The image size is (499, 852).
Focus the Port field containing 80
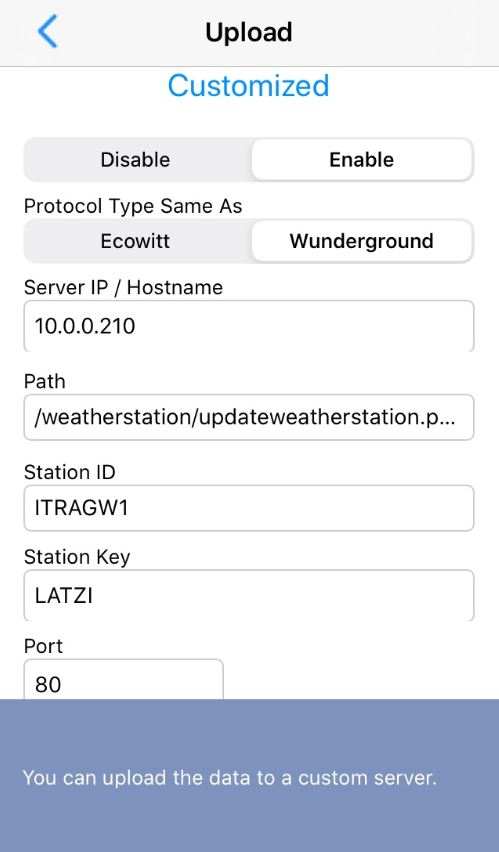[x=123, y=680]
